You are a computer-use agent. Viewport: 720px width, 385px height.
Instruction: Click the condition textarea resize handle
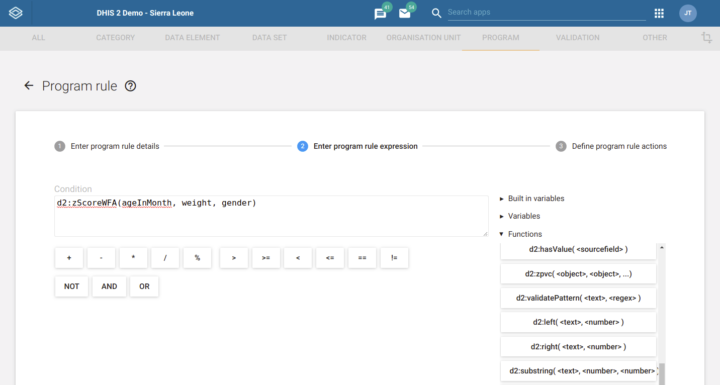(485, 234)
